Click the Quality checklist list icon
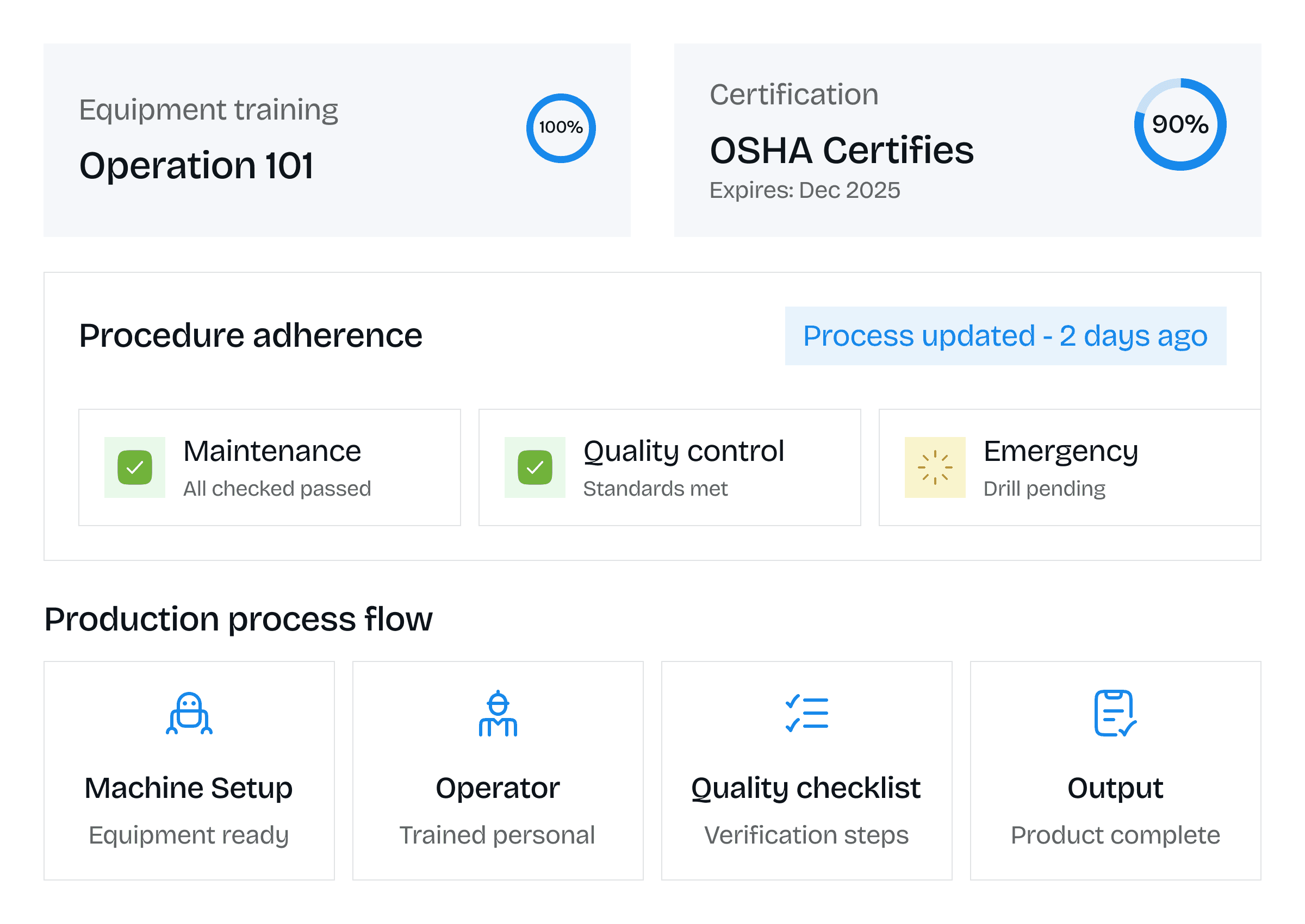 pos(806,714)
